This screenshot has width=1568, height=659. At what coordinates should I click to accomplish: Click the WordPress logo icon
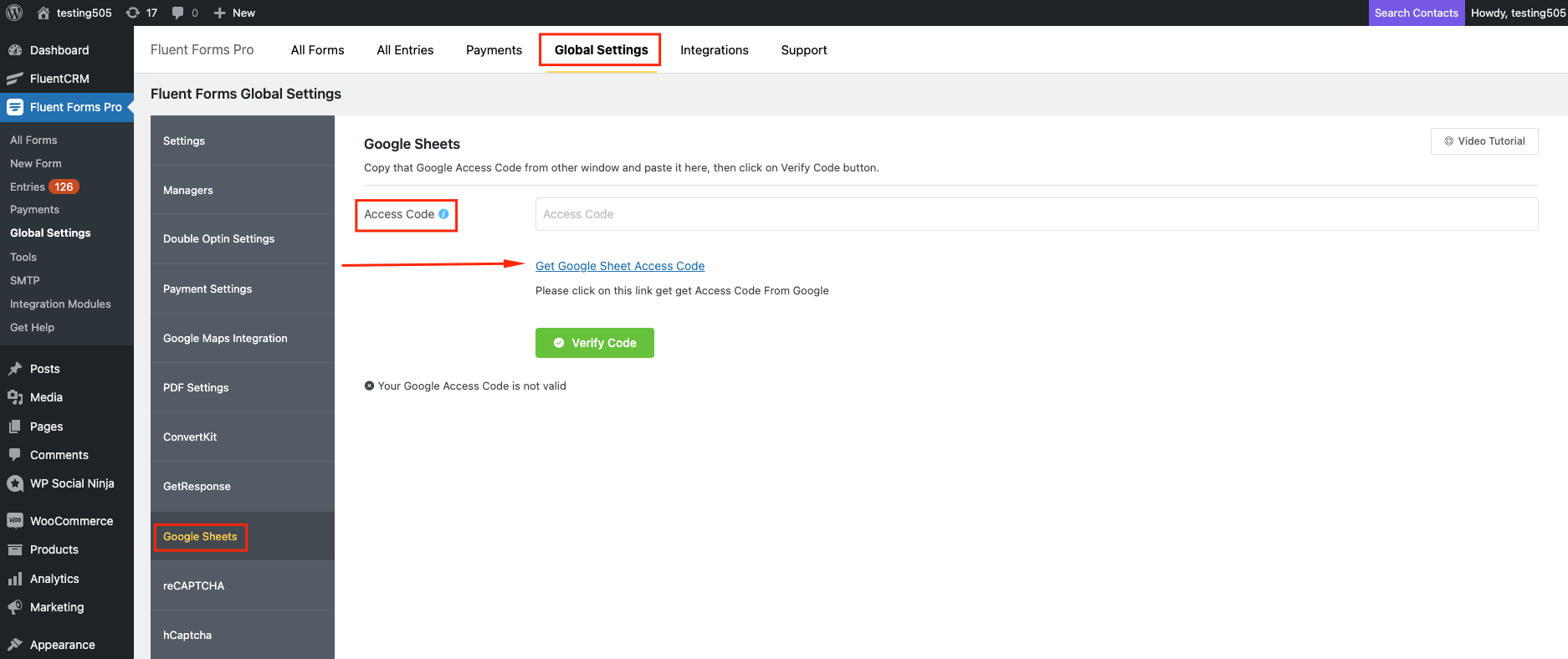pyautogui.click(x=14, y=13)
